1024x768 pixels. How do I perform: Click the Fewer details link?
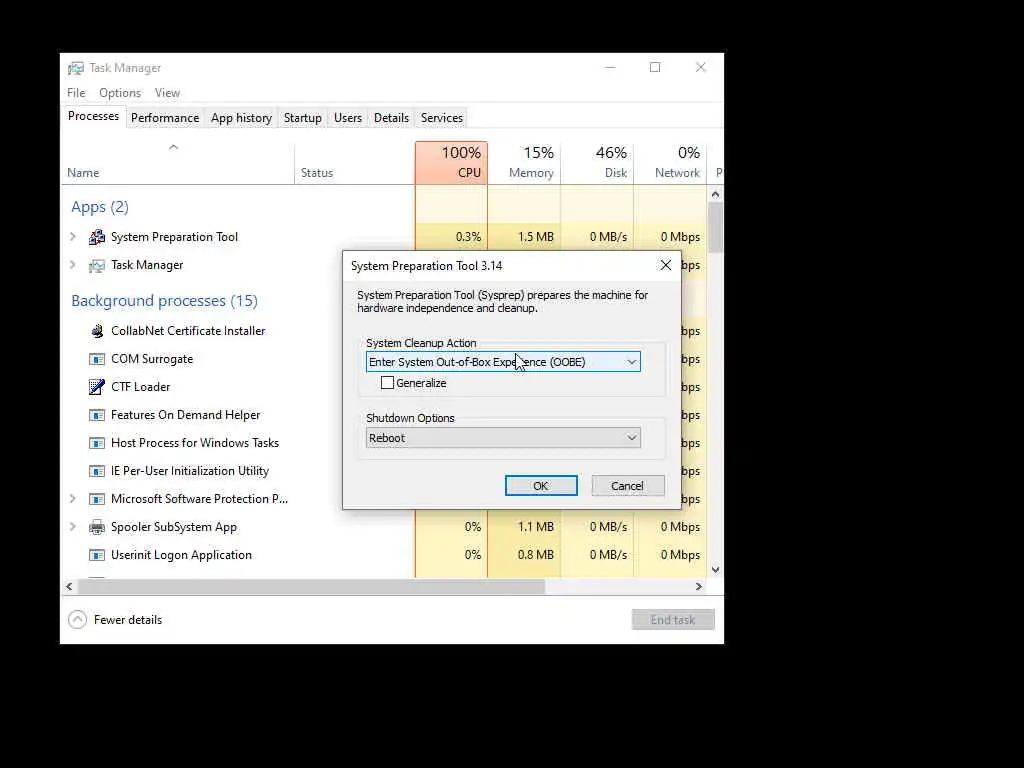128,620
